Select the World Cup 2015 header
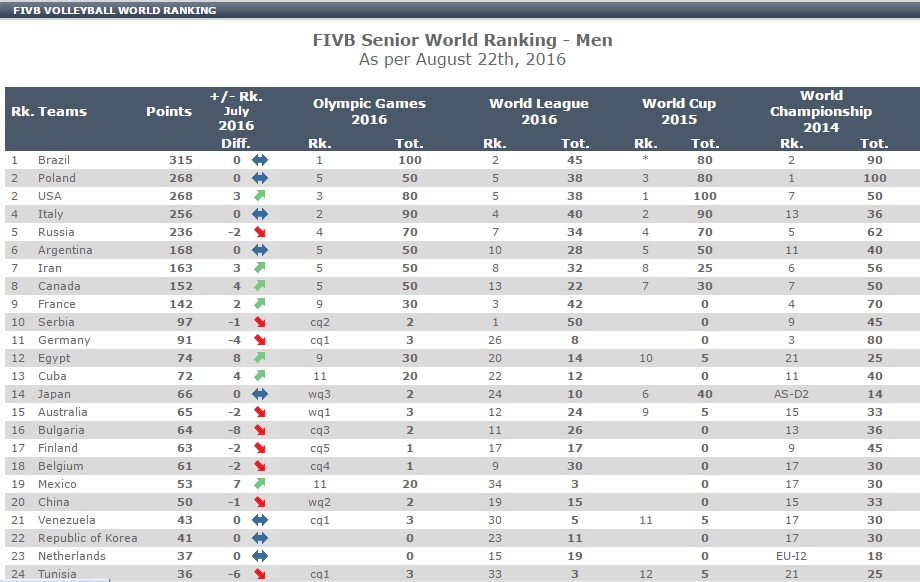Screen dimensions: 920x582 [x=678, y=111]
